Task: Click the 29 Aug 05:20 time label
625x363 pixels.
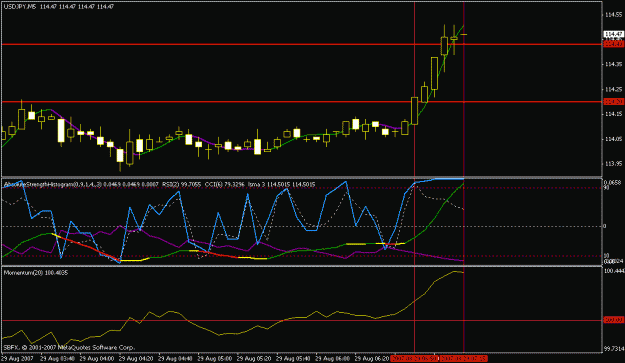Action: tap(254, 359)
